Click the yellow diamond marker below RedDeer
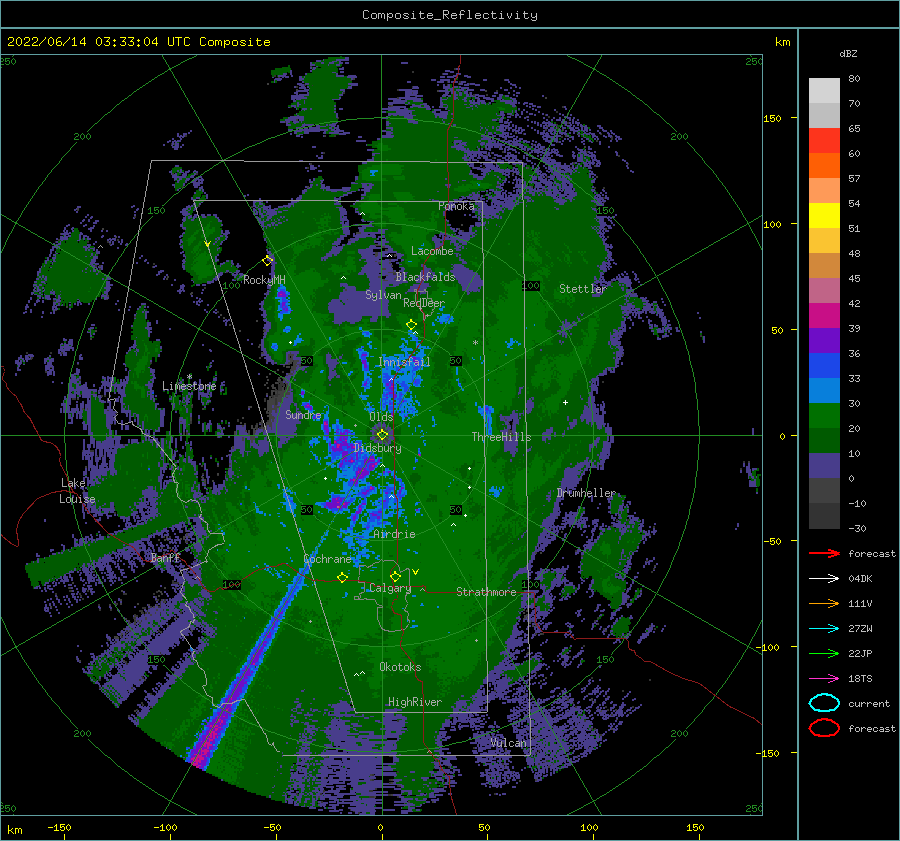 pos(412,325)
